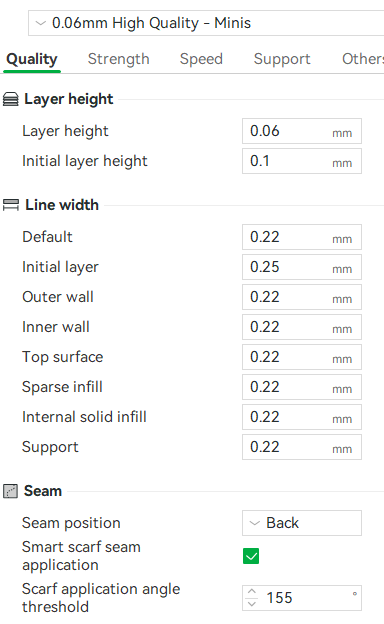384x624 pixels.
Task: Increase scarf application angle threshold value
Action: coord(251,592)
